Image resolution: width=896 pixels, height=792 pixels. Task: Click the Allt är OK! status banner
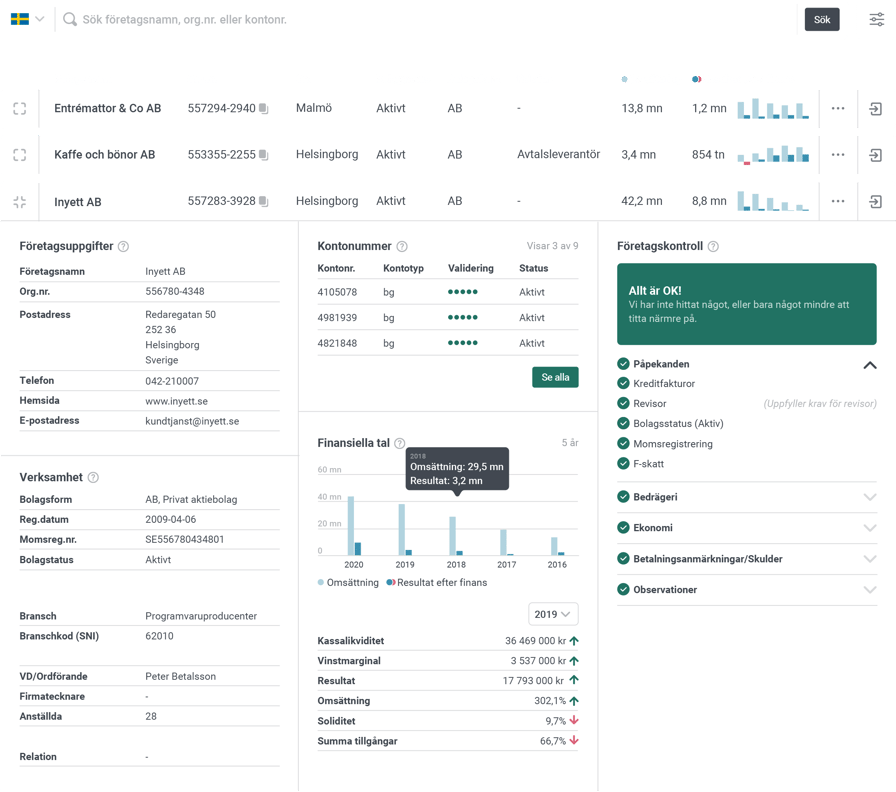point(746,304)
